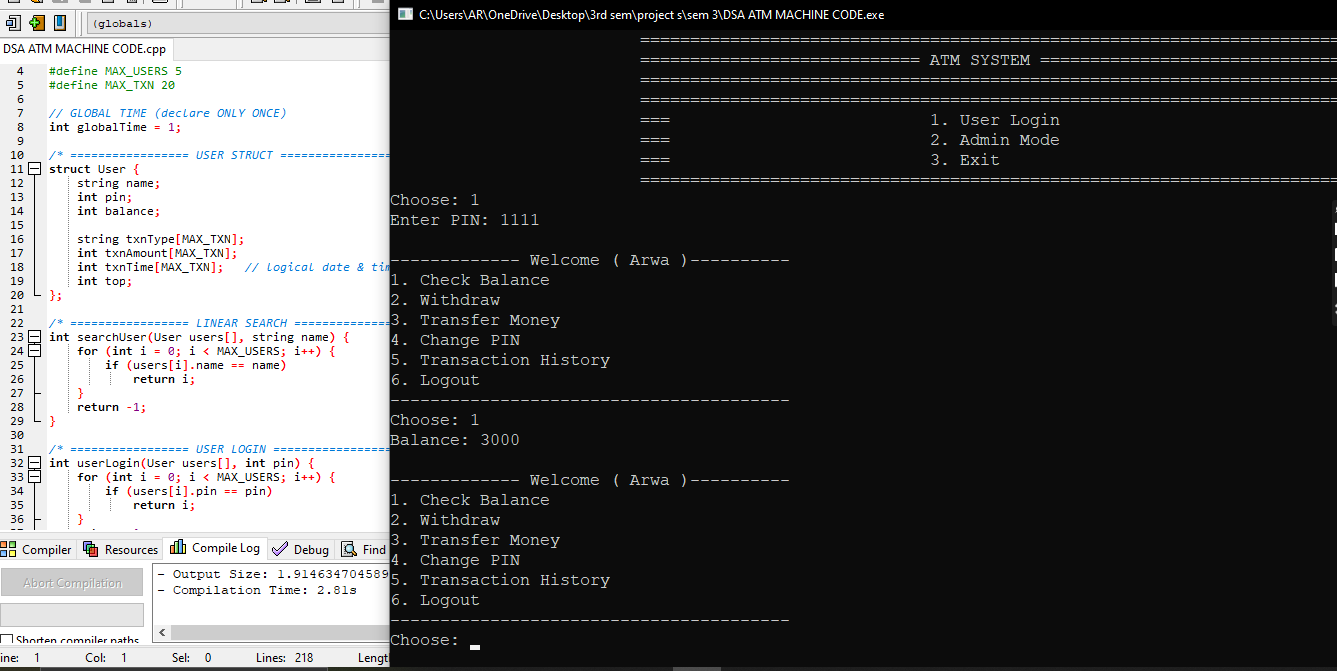Collapse the searchUser function fold
Screen dimensions: 1337x671
click(x=34, y=337)
